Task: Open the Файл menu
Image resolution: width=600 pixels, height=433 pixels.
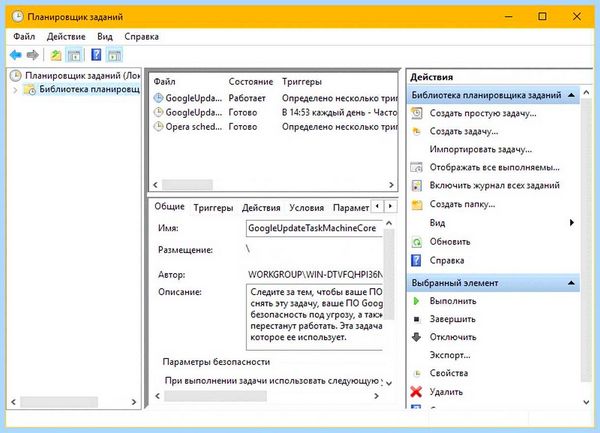Action: [x=24, y=37]
